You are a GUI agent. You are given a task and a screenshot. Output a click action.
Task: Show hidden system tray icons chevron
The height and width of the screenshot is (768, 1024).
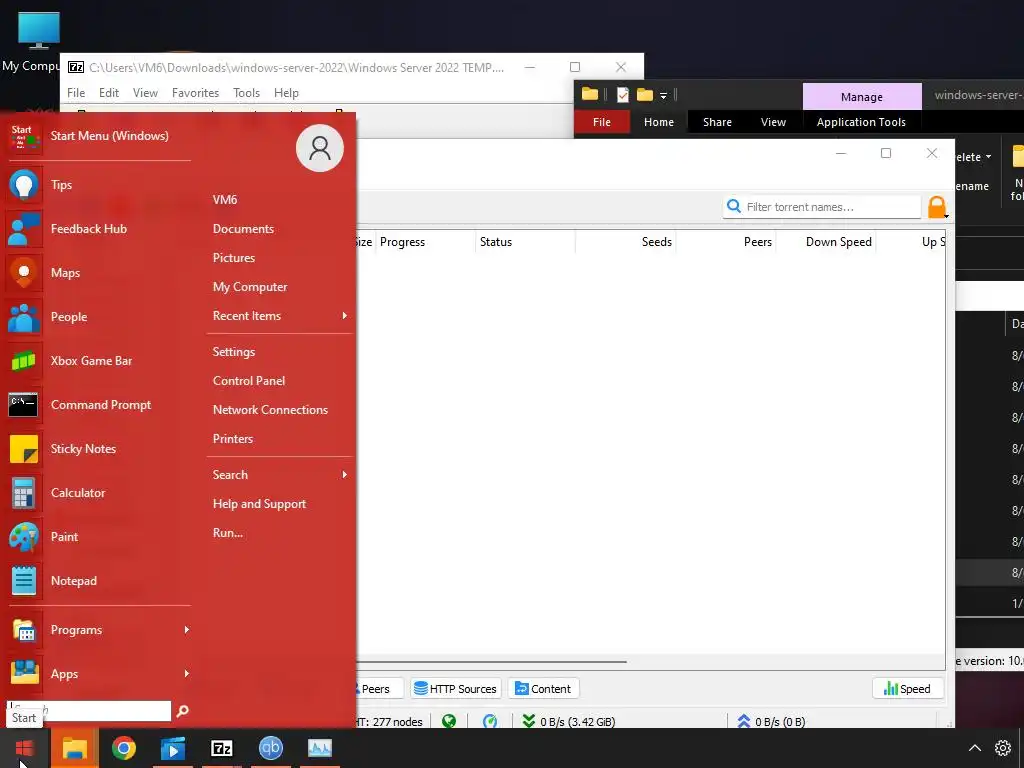pyautogui.click(x=974, y=748)
